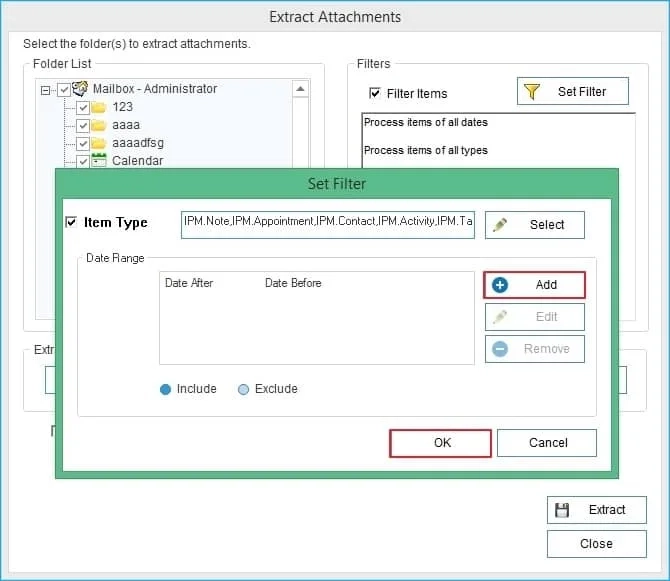Select the aaaa folder label
Image resolution: width=670 pixels, height=581 pixels.
pyautogui.click(x=126, y=125)
